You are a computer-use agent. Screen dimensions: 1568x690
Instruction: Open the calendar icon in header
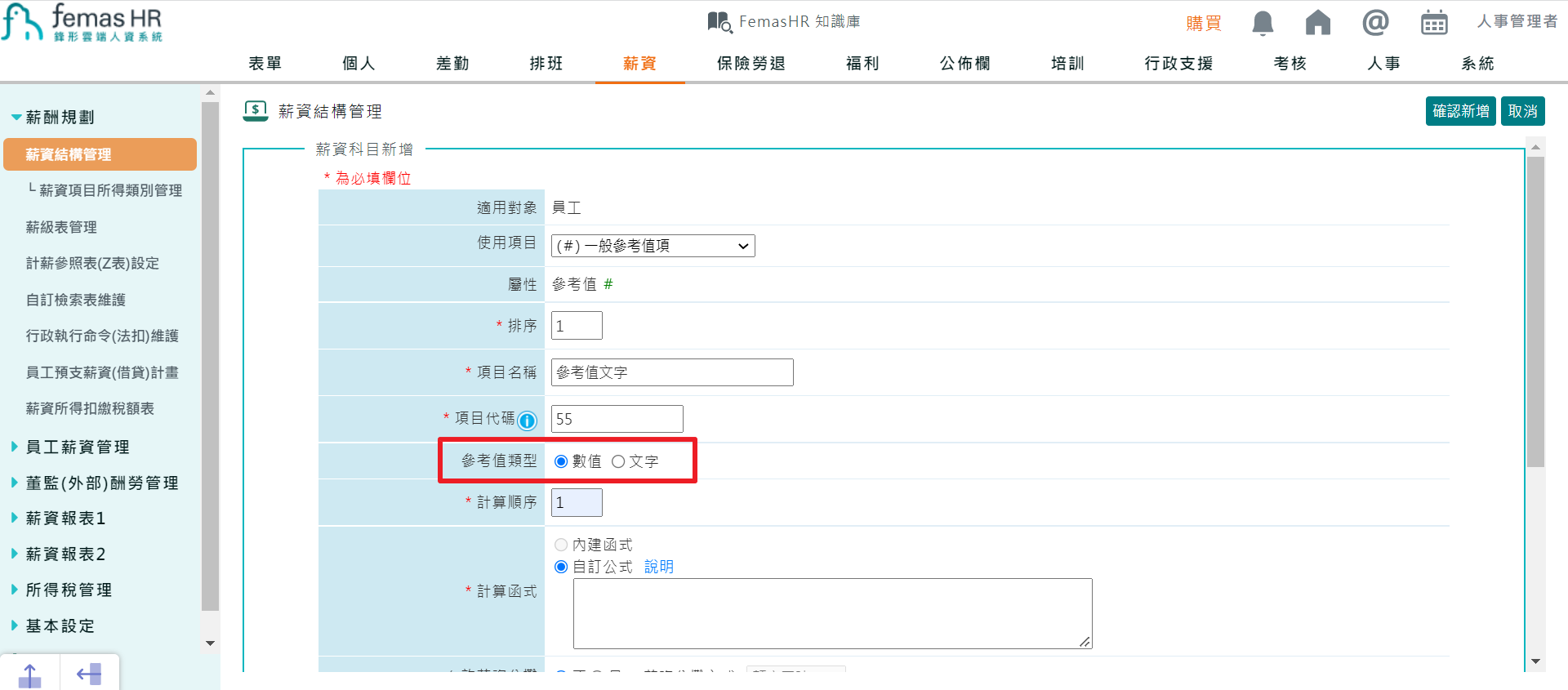click(x=1434, y=23)
